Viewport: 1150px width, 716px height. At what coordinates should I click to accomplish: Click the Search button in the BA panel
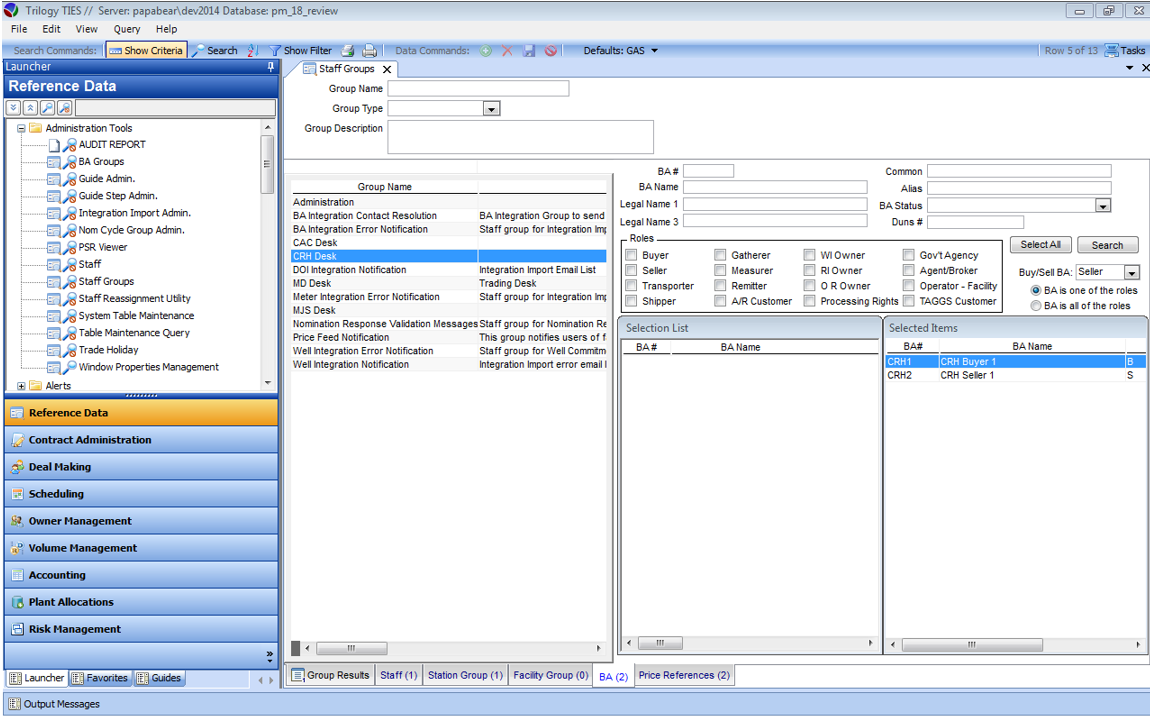point(1107,245)
